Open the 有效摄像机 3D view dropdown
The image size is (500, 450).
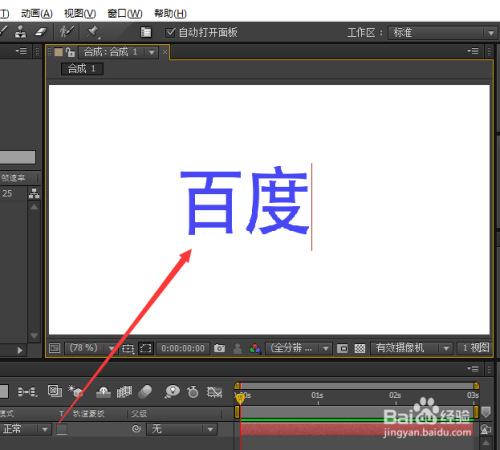pyautogui.click(x=412, y=348)
